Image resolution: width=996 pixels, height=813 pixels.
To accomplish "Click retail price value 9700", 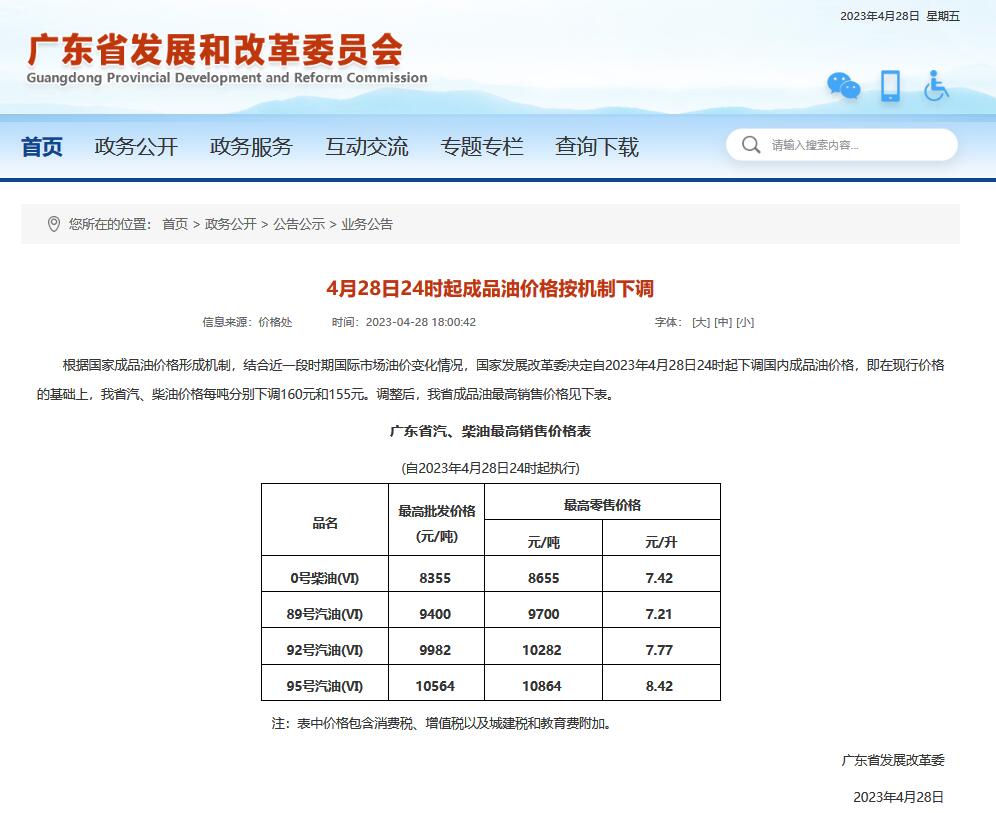I will pyautogui.click(x=544, y=614).
